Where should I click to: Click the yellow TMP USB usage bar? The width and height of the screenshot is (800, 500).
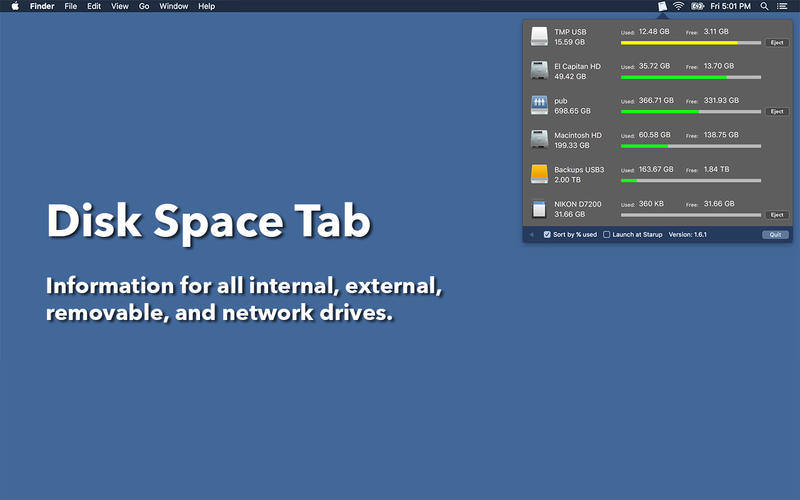pyautogui.click(x=679, y=43)
